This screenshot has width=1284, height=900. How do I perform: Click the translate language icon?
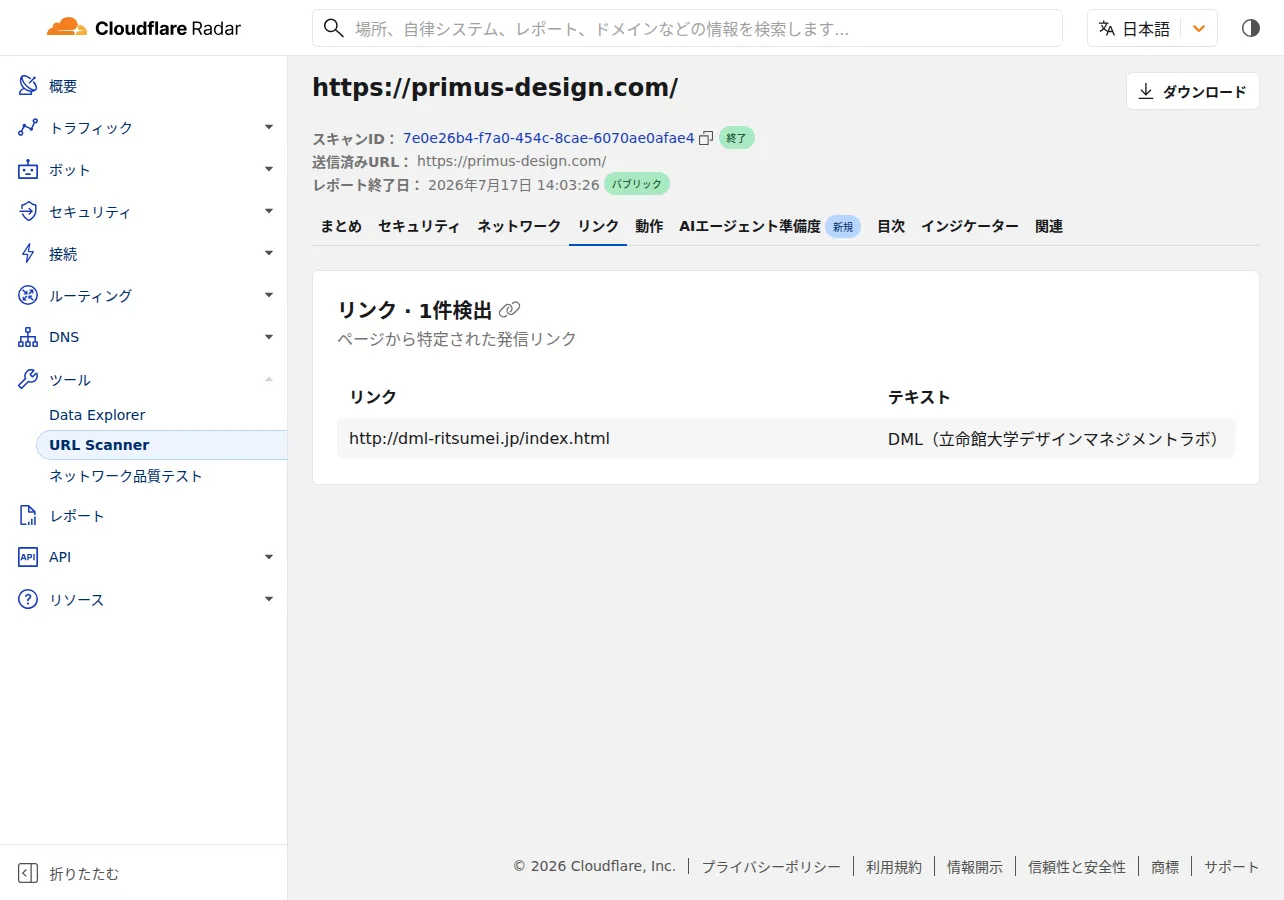pos(1106,28)
